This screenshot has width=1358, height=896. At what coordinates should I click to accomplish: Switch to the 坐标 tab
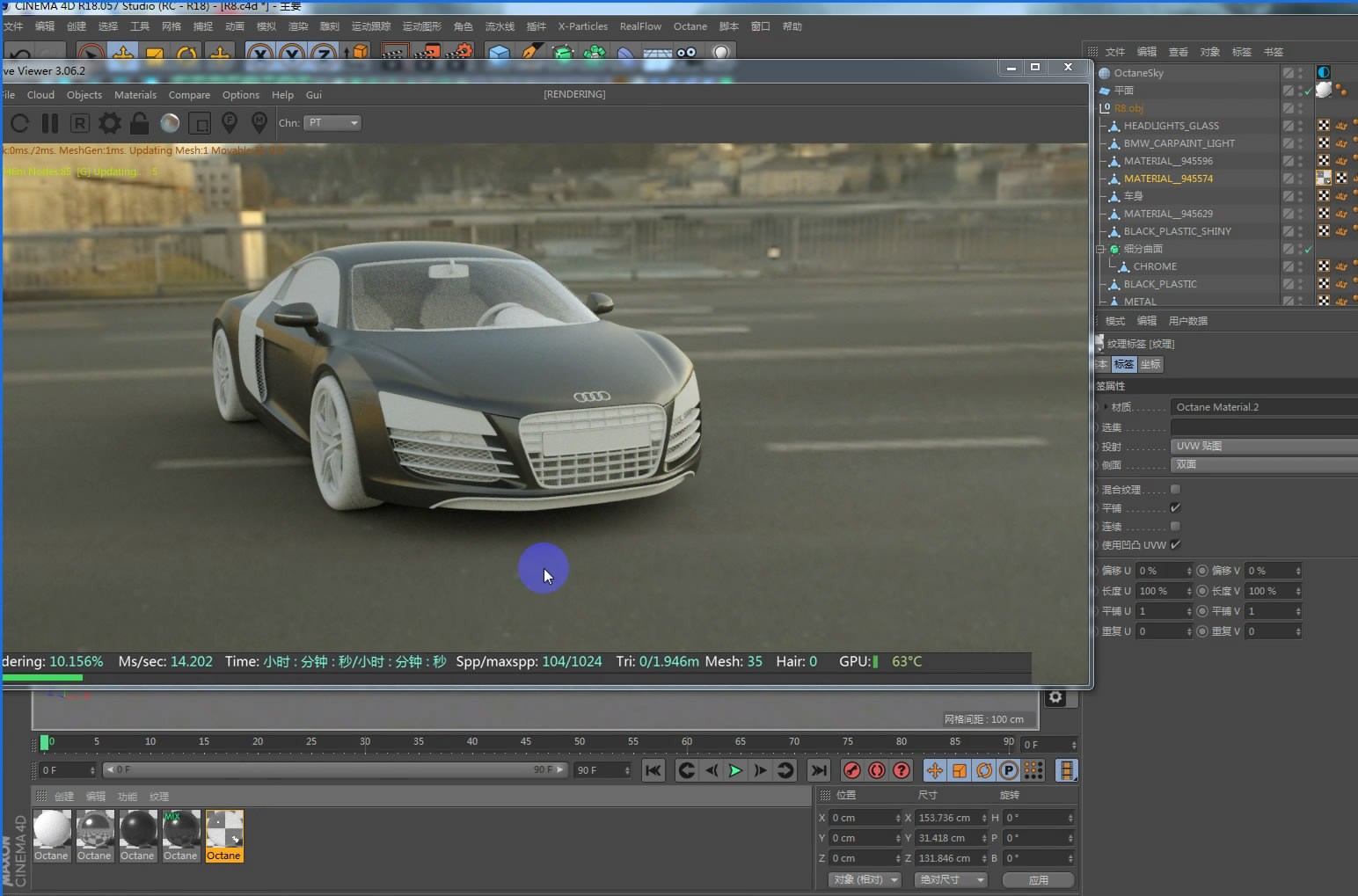tap(1150, 364)
